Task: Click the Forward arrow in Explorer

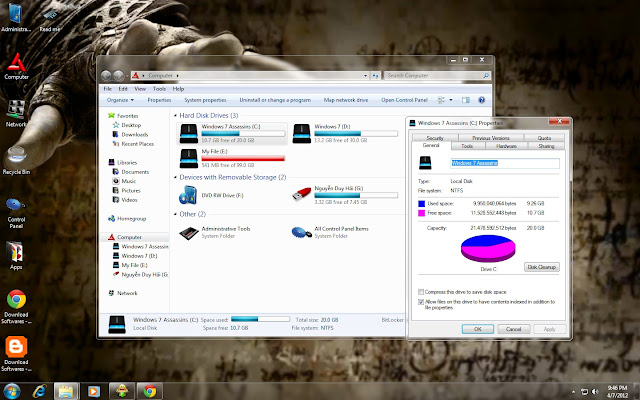Action: (x=118, y=76)
